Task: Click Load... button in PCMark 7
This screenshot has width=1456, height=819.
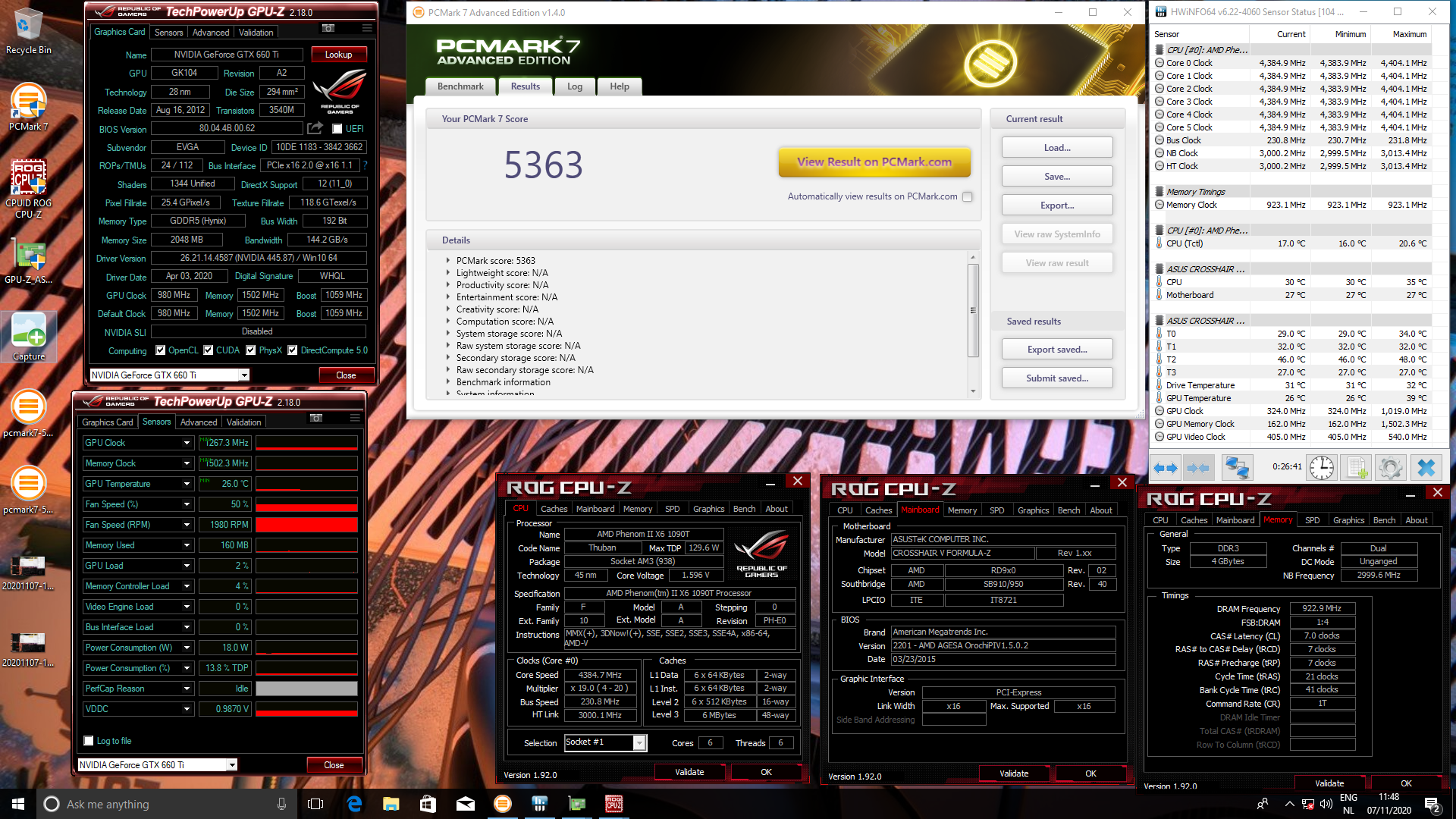Action: pyautogui.click(x=1057, y=148)
